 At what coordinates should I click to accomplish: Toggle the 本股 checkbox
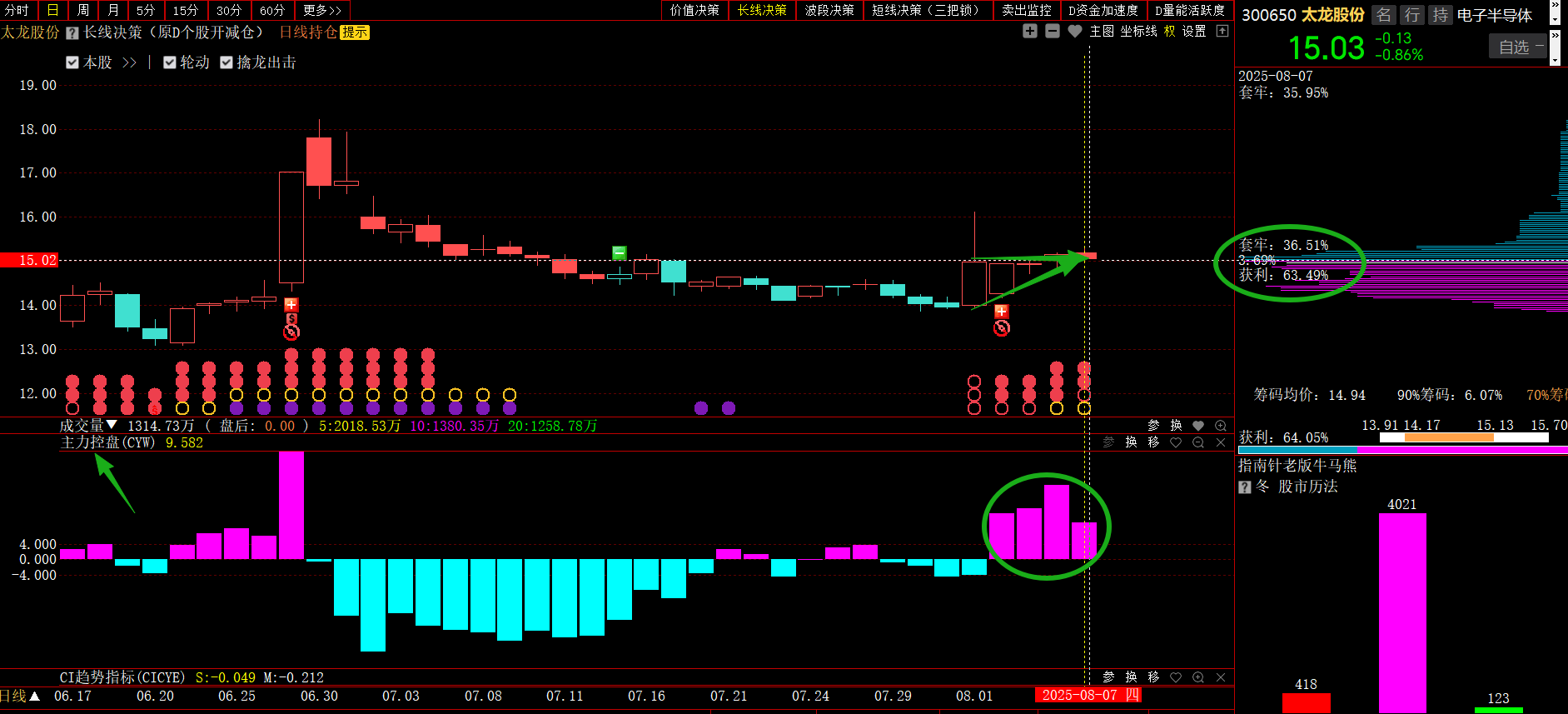coord(72,62)
